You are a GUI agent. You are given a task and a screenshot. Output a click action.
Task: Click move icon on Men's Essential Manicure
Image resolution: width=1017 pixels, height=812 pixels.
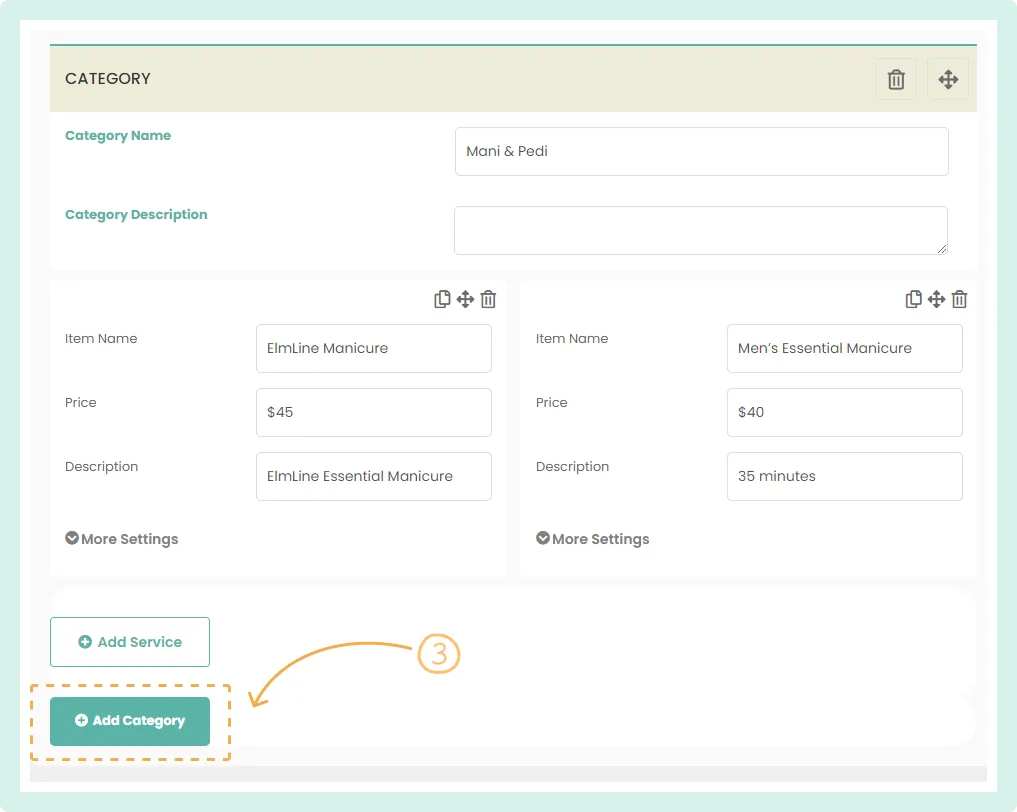(x=936, y=299)
